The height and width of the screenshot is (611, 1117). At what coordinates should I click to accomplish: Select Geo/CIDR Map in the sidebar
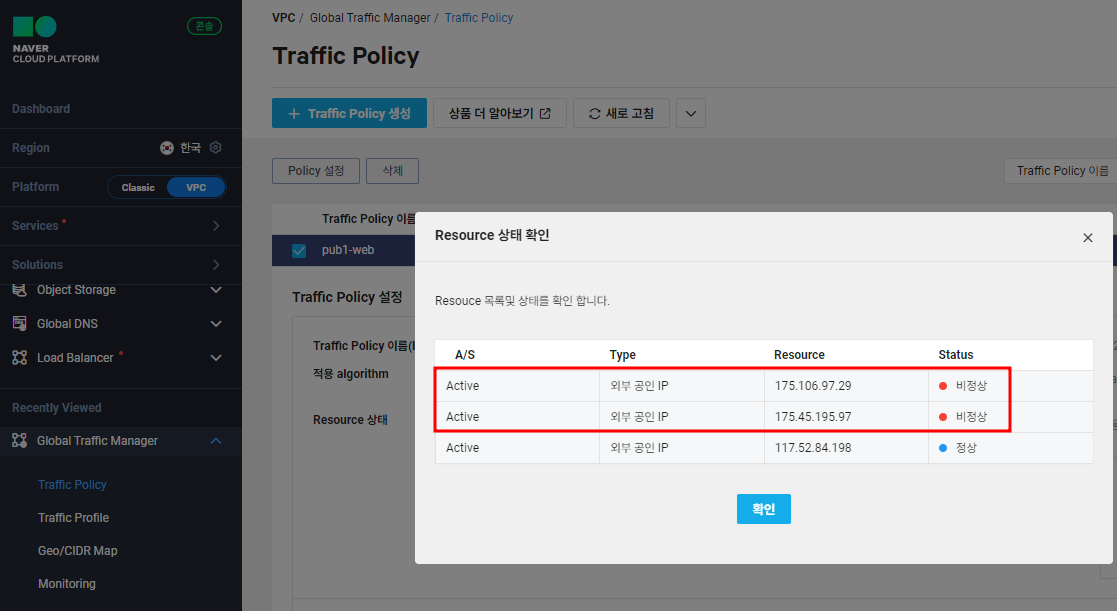[77, 550]
